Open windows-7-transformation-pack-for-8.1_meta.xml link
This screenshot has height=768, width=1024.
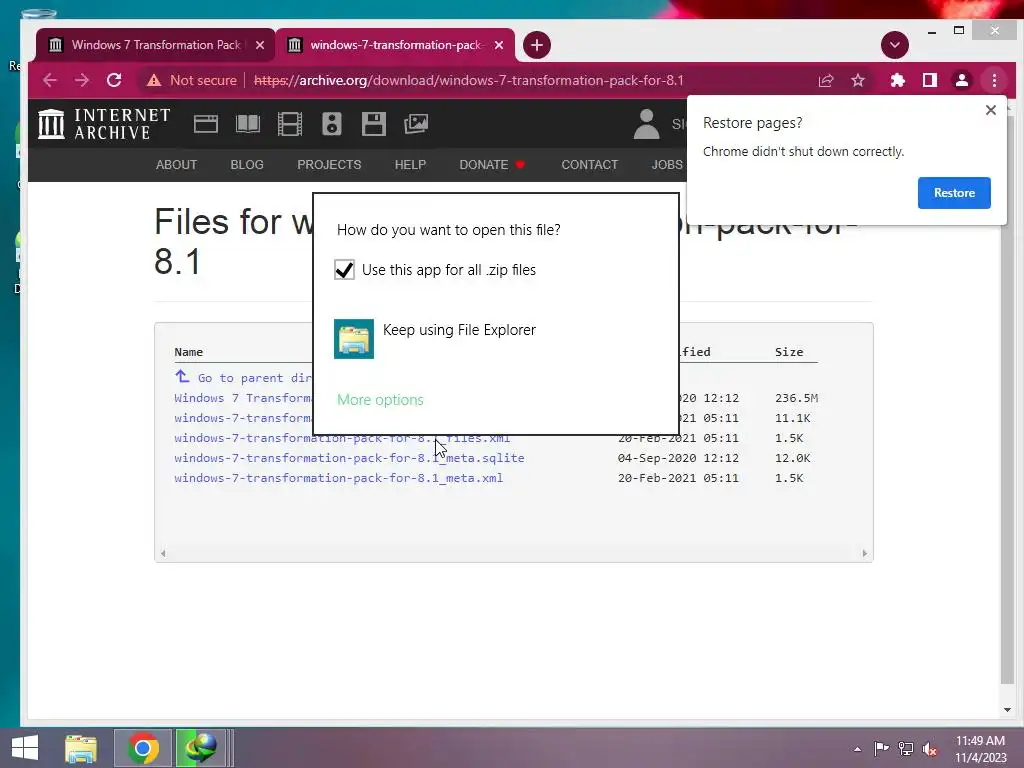tap(338, 478)
